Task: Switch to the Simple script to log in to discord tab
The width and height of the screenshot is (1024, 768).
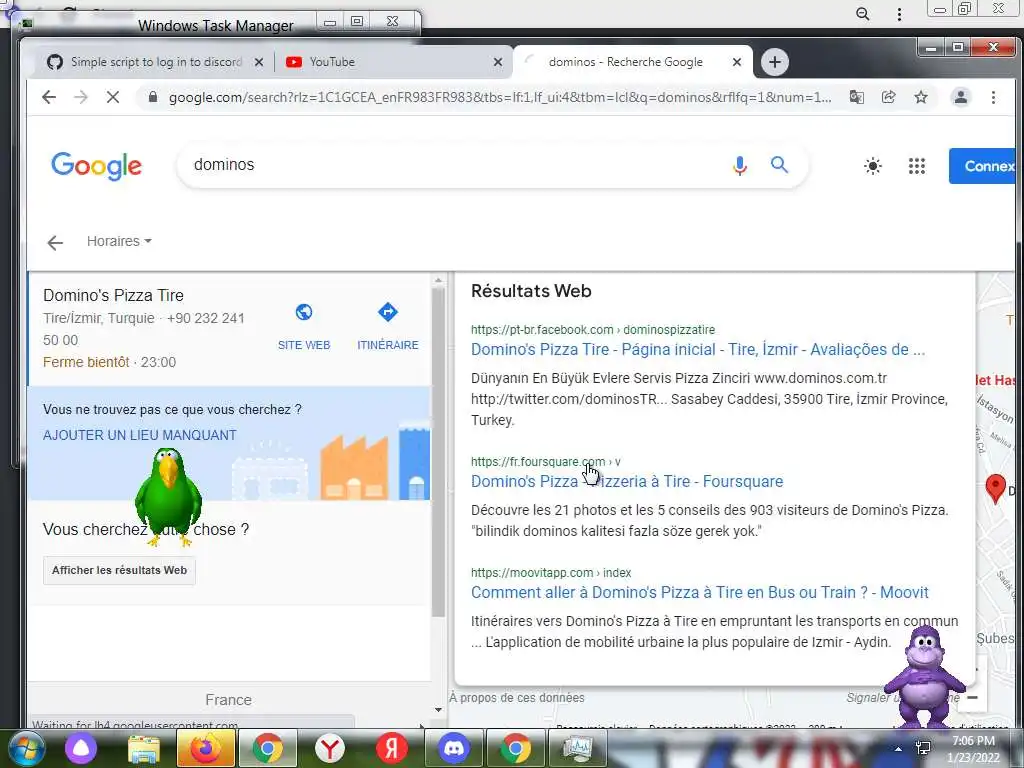Action: [156, 62]
